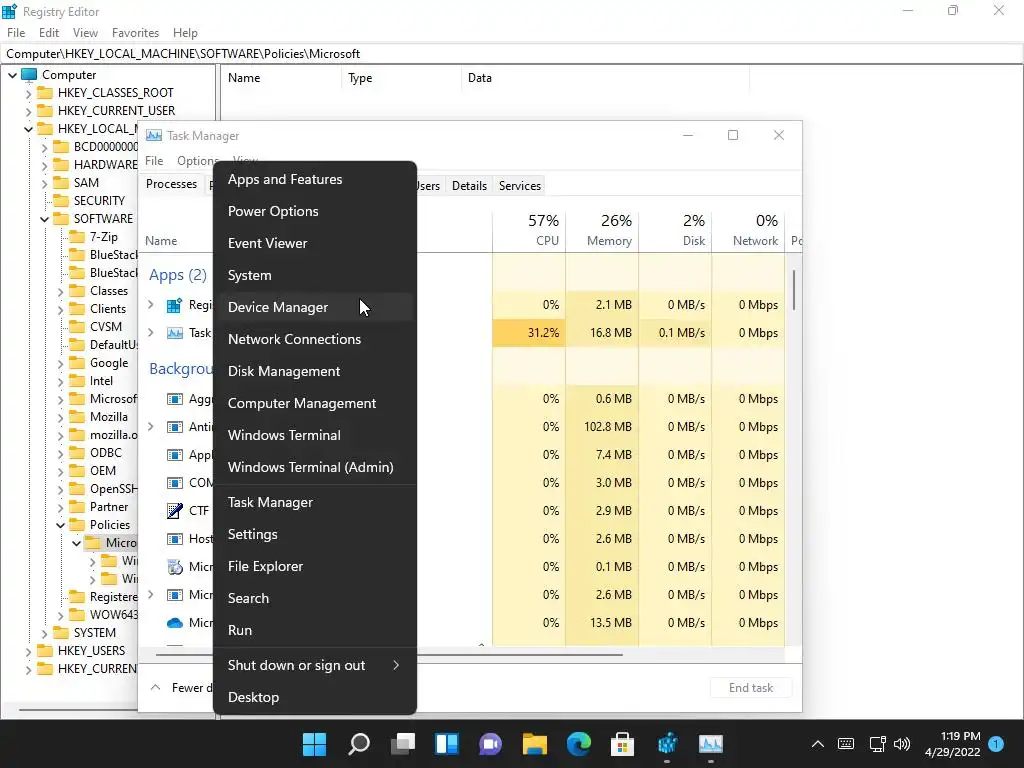Select the Processes tab

[172, 184]
